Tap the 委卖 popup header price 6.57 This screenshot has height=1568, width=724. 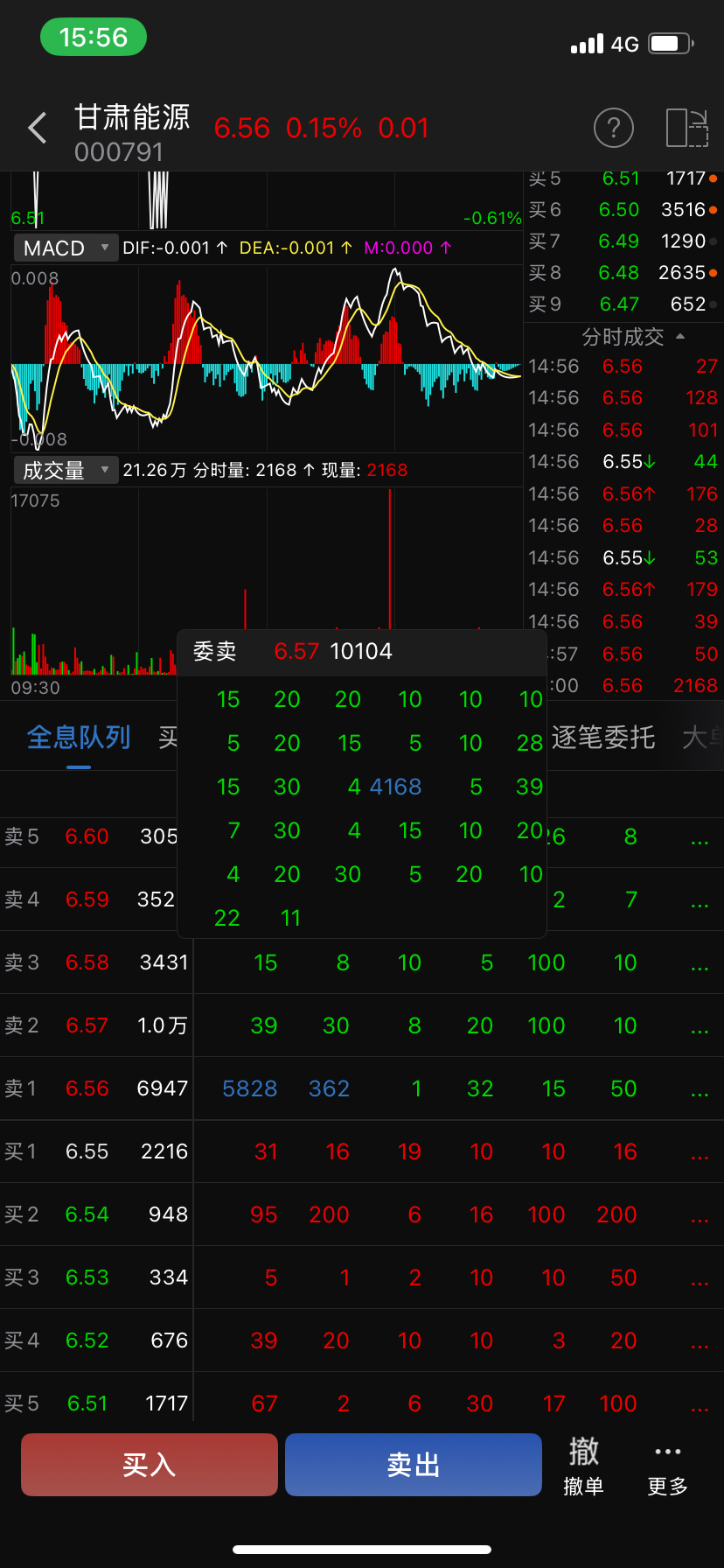296,651
